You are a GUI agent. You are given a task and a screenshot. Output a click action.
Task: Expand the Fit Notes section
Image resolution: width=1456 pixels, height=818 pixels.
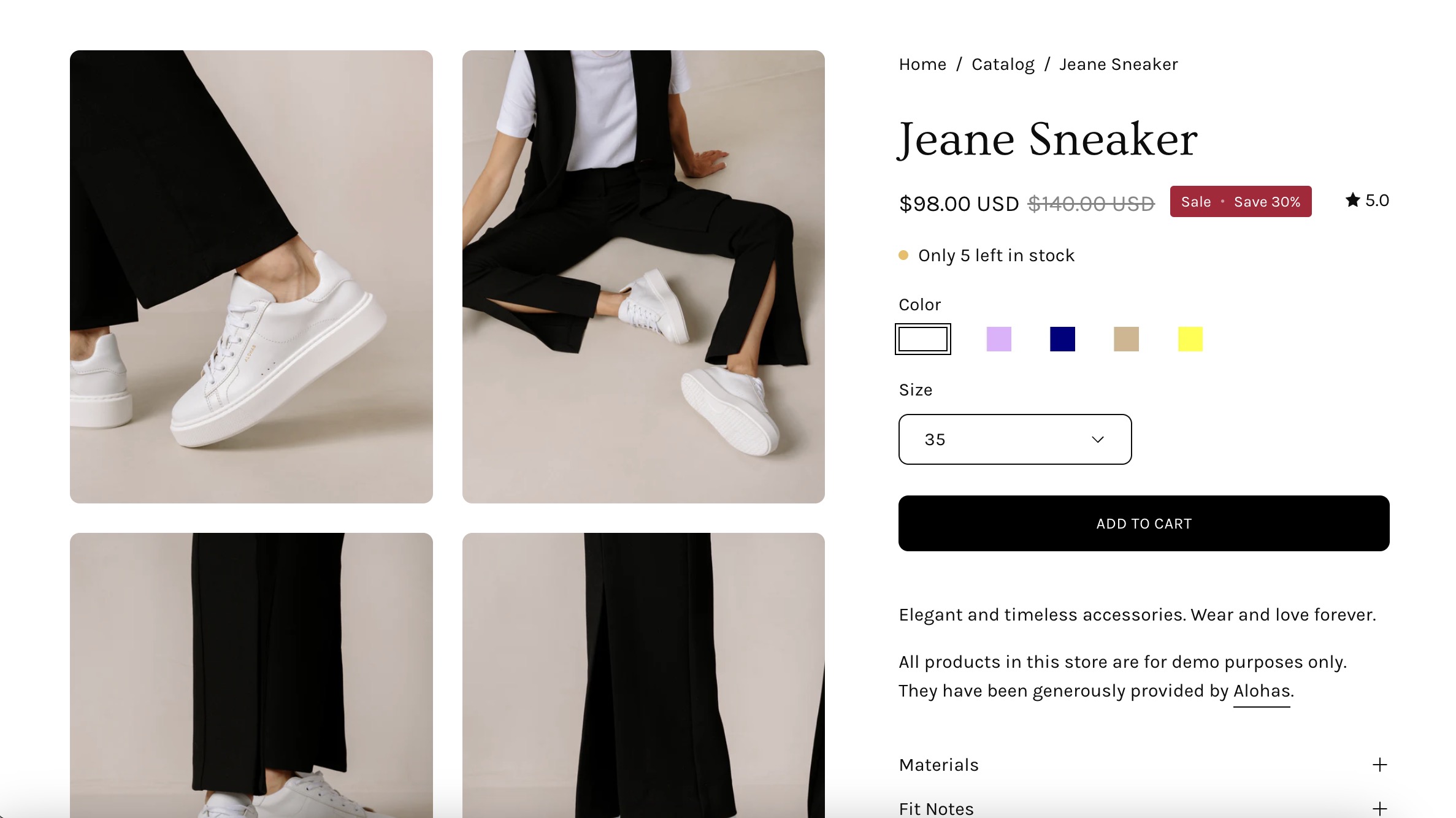[x=936, y=809]
